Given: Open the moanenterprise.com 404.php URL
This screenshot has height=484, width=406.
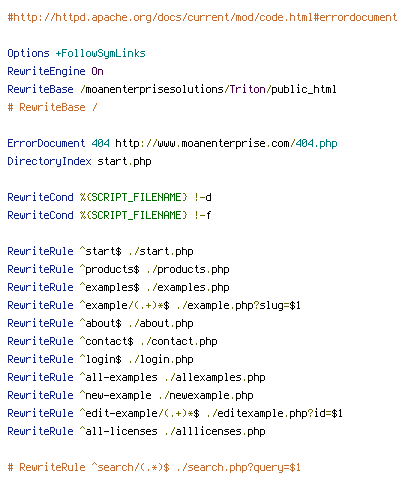Looking at the screenshot, I should click(x=226, y=143).
